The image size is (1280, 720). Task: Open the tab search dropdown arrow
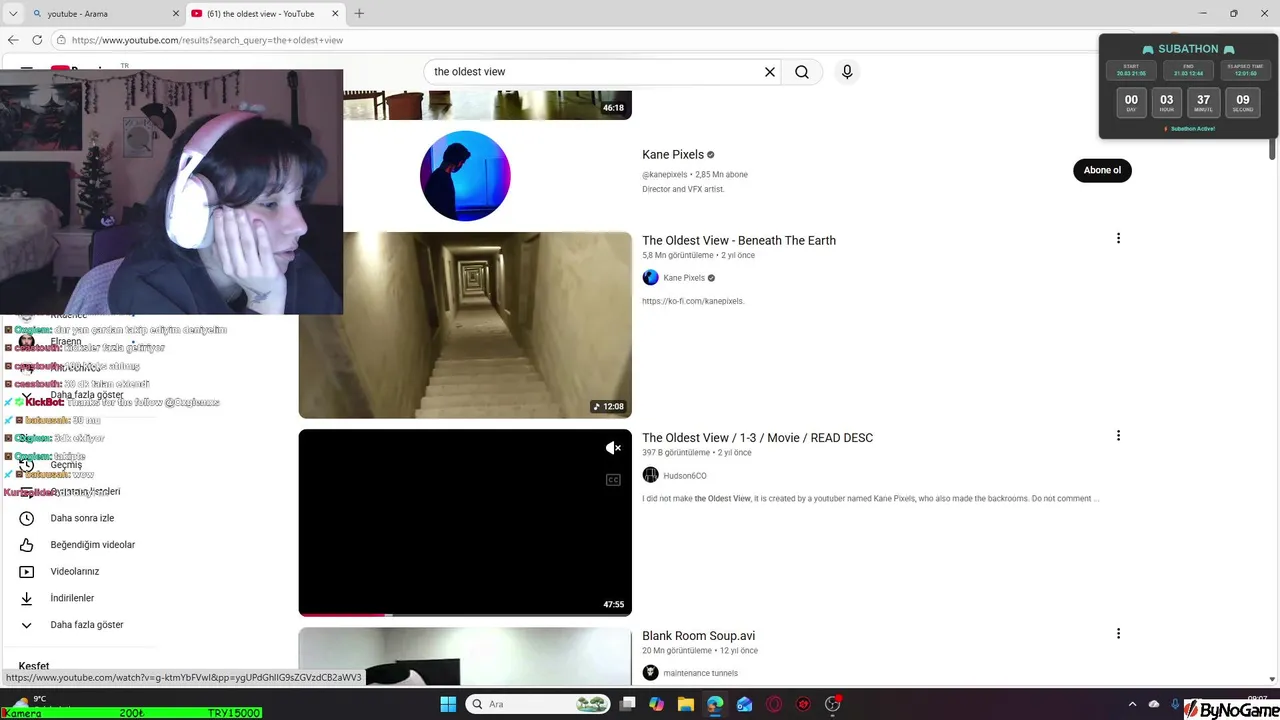12,14
